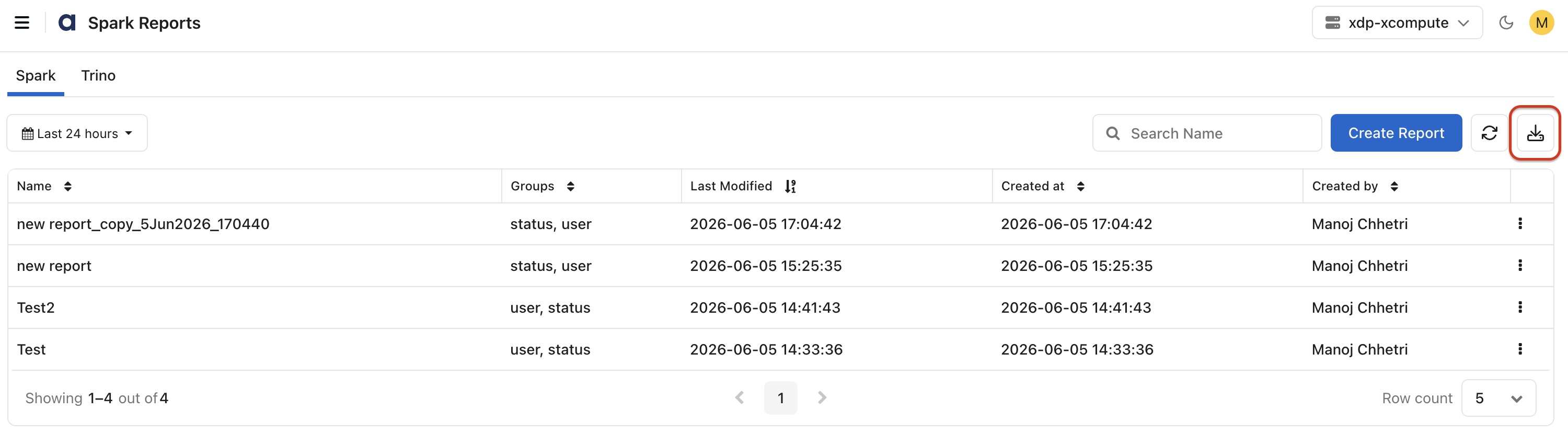Go to next page arrow in pagination
Viewport: 1568px width, 433px height.
point(822,398)
